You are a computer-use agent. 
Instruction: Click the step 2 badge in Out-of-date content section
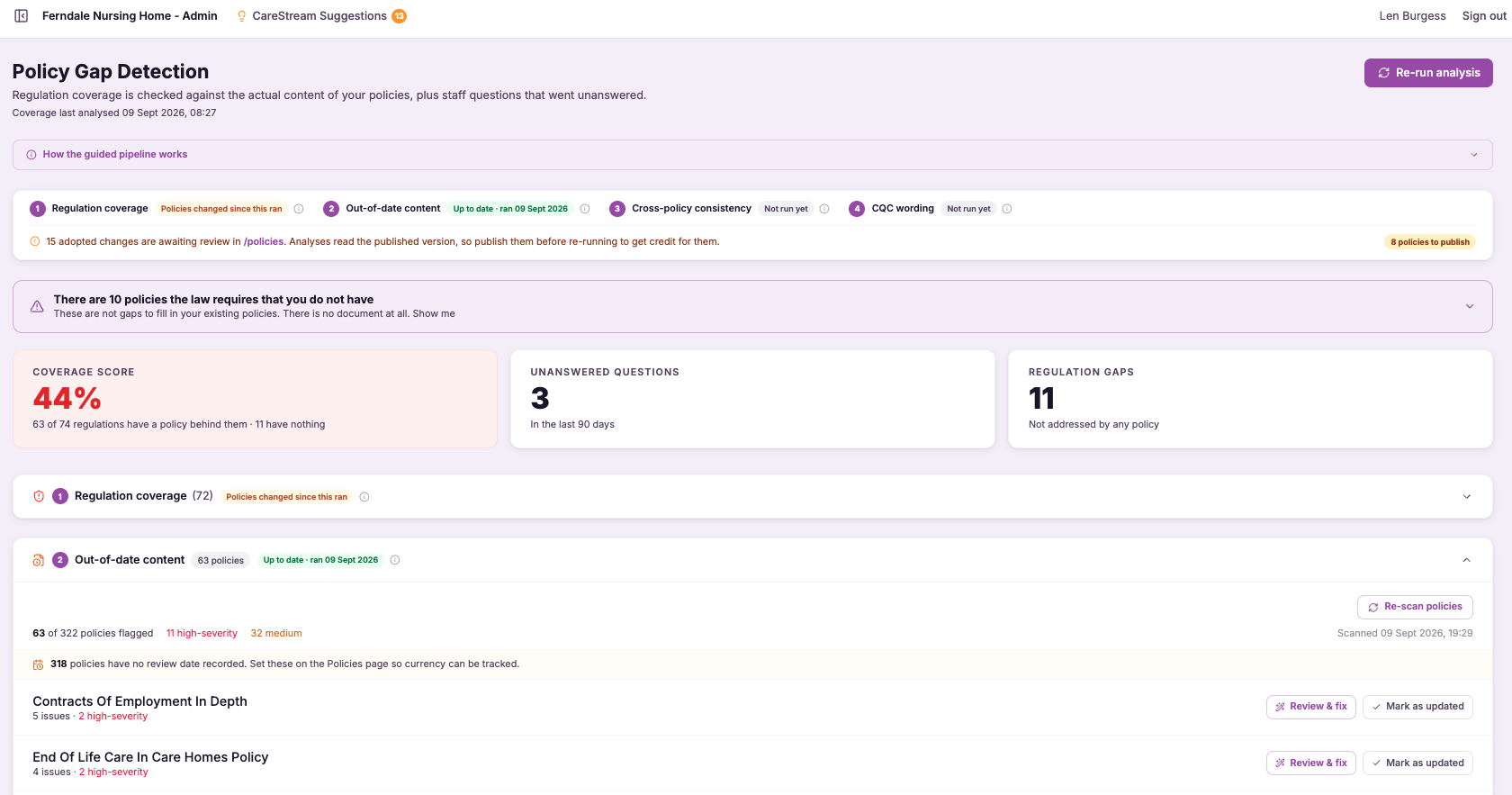tap(60, 560)
